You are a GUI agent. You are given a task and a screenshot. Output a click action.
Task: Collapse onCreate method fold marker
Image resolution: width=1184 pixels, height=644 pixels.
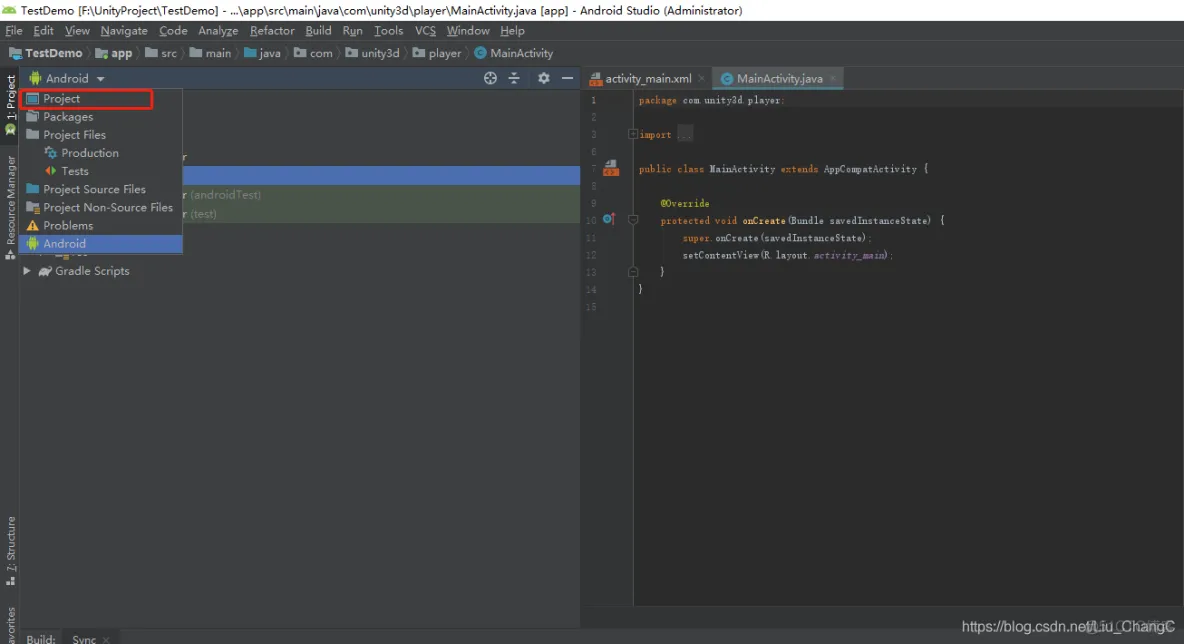634,220
